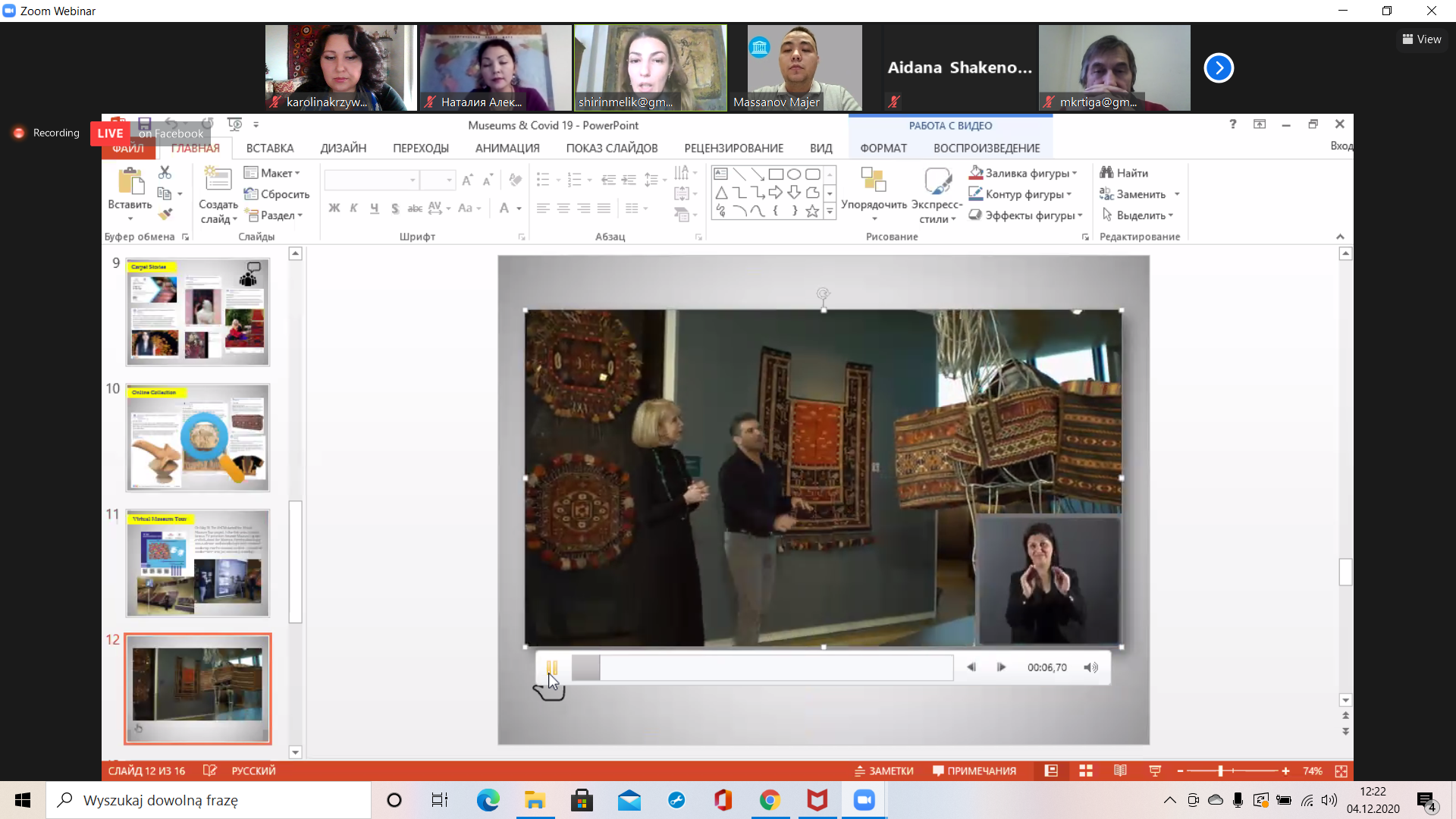Open the АНИМАЦИЯ (Animations) tab
The height and width of the screenshot is (819, 1456).
tap(507, 148)
